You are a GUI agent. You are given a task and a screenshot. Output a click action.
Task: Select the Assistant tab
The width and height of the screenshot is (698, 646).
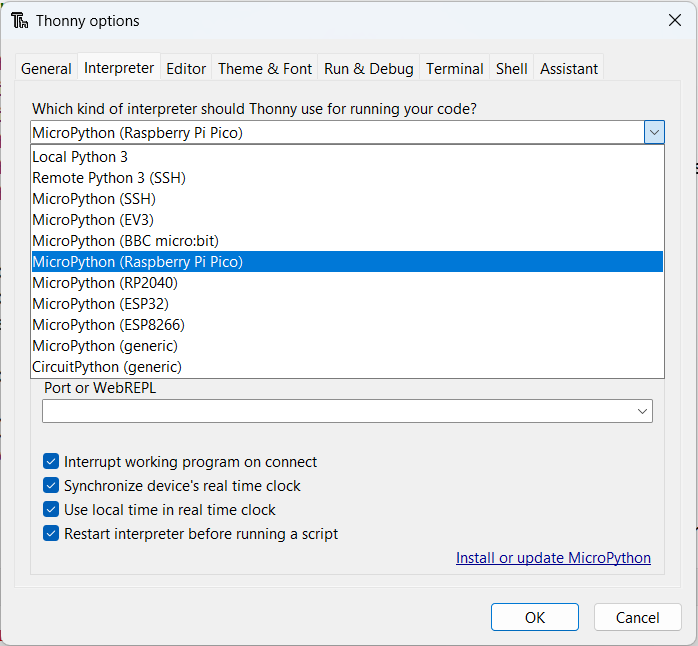coord(568,69)
